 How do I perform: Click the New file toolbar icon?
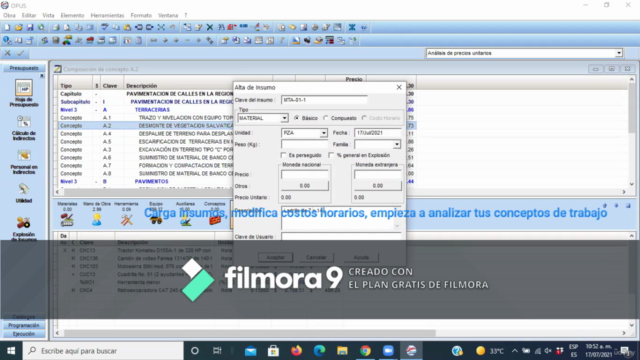pos(7,27)
